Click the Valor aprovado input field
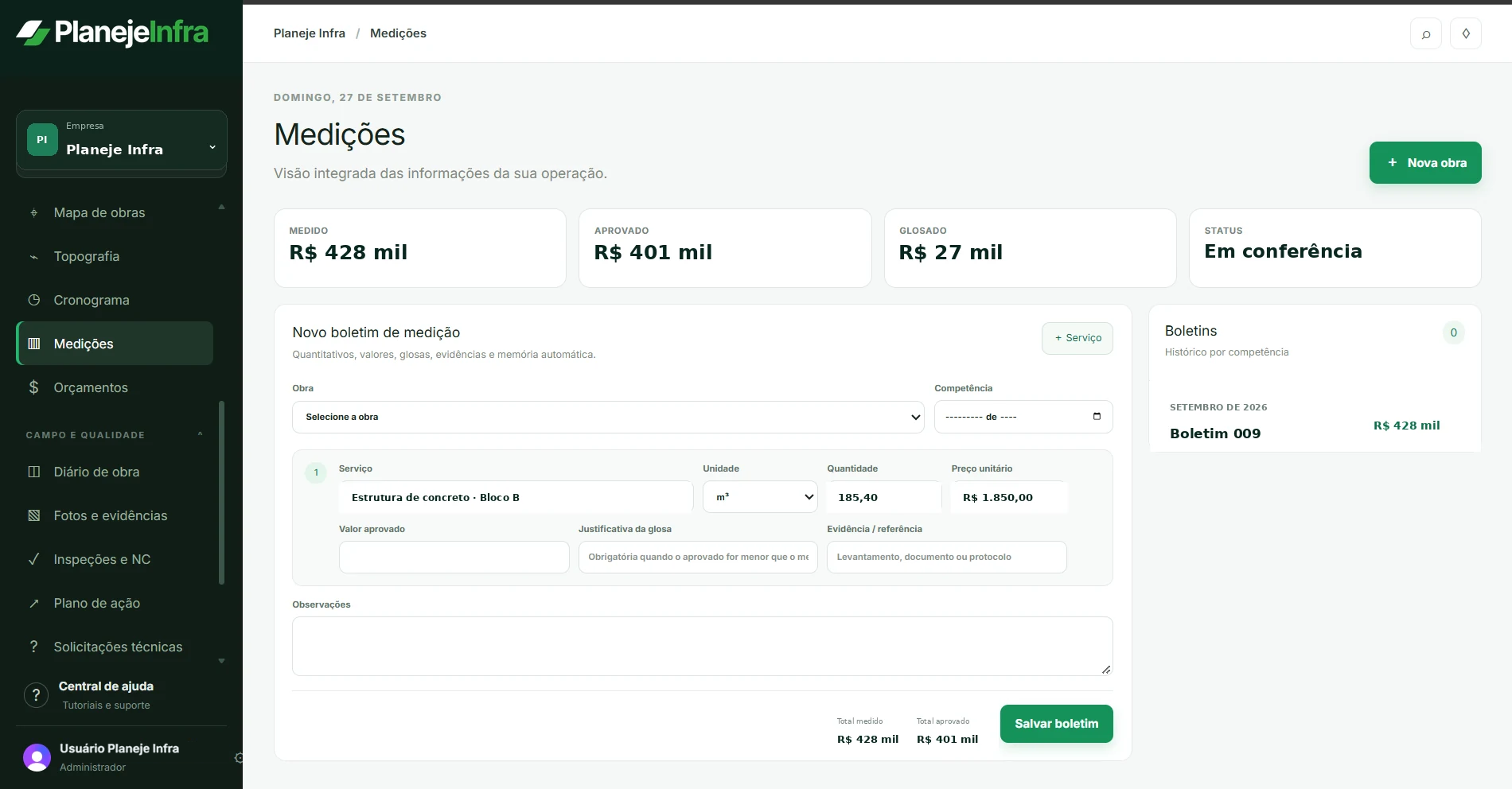The width and height of the screenshot is (1512, 789). [x=454, y=557]
